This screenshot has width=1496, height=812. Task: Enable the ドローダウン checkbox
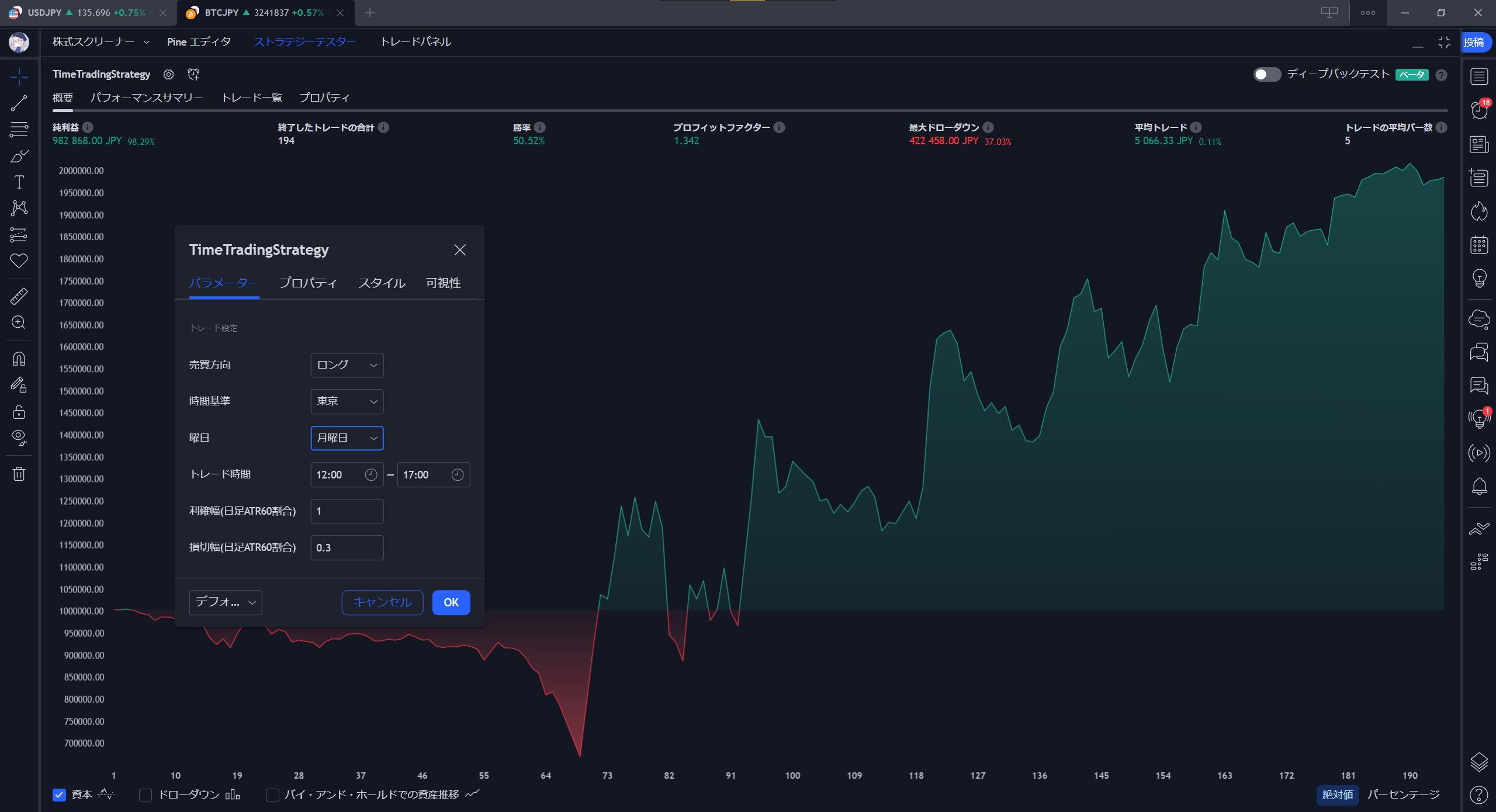click(146, 794)
